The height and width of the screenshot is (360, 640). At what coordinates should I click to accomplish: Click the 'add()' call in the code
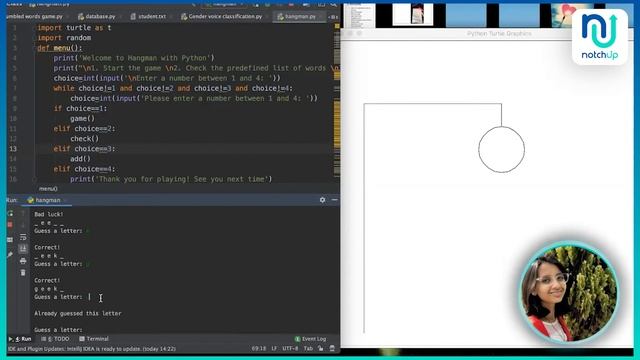pos(80,159)
